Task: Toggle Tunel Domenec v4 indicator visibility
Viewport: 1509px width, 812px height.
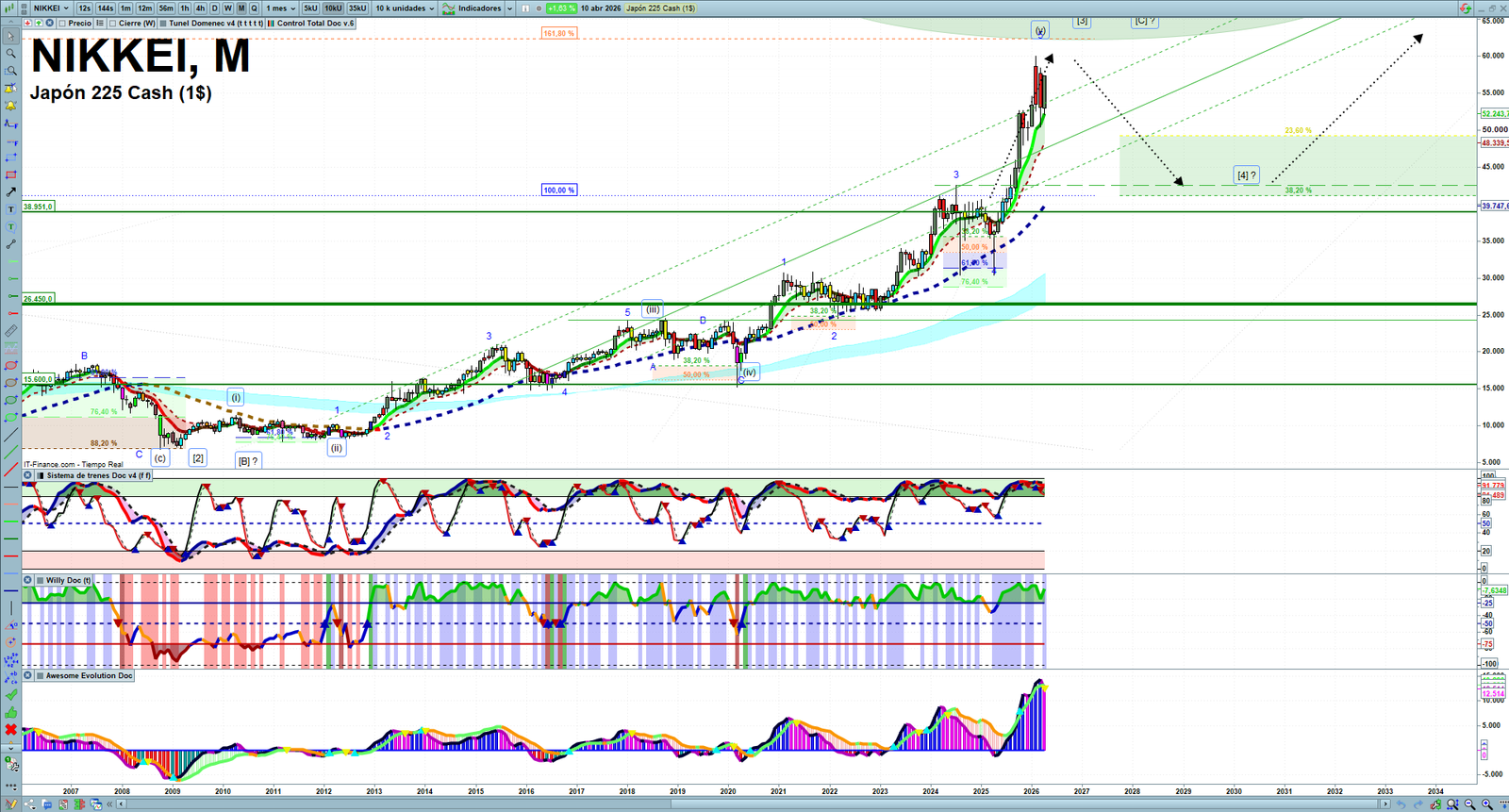Action: [x=164, y=24]
